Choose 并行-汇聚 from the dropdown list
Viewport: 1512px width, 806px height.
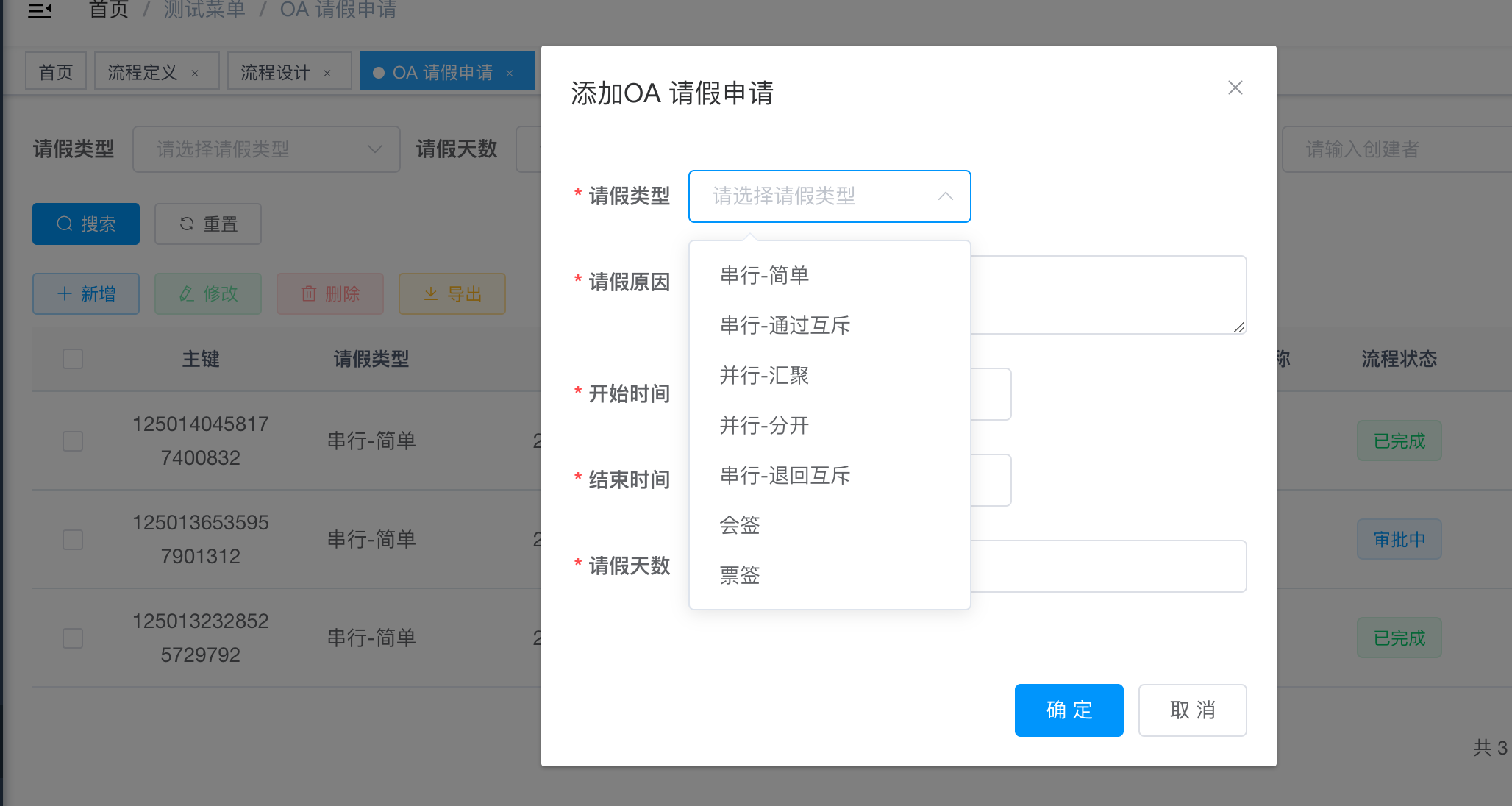click(x=764, y=376)
